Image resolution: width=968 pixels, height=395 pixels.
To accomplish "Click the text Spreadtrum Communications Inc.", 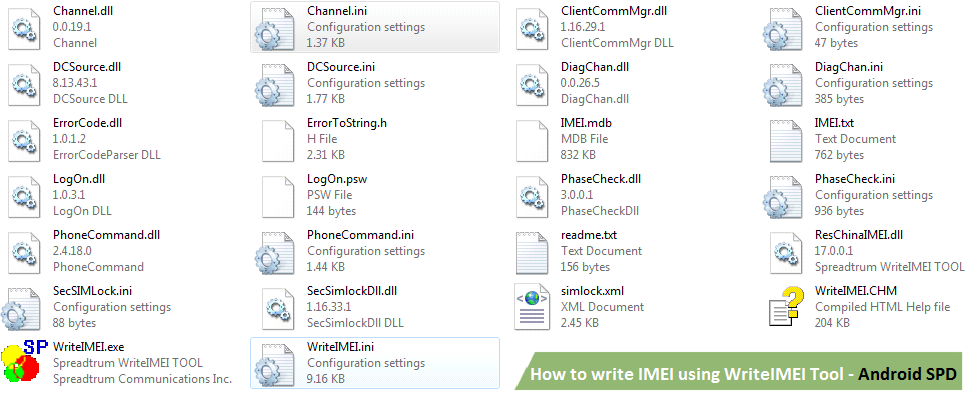I will (x=142, y=379).
